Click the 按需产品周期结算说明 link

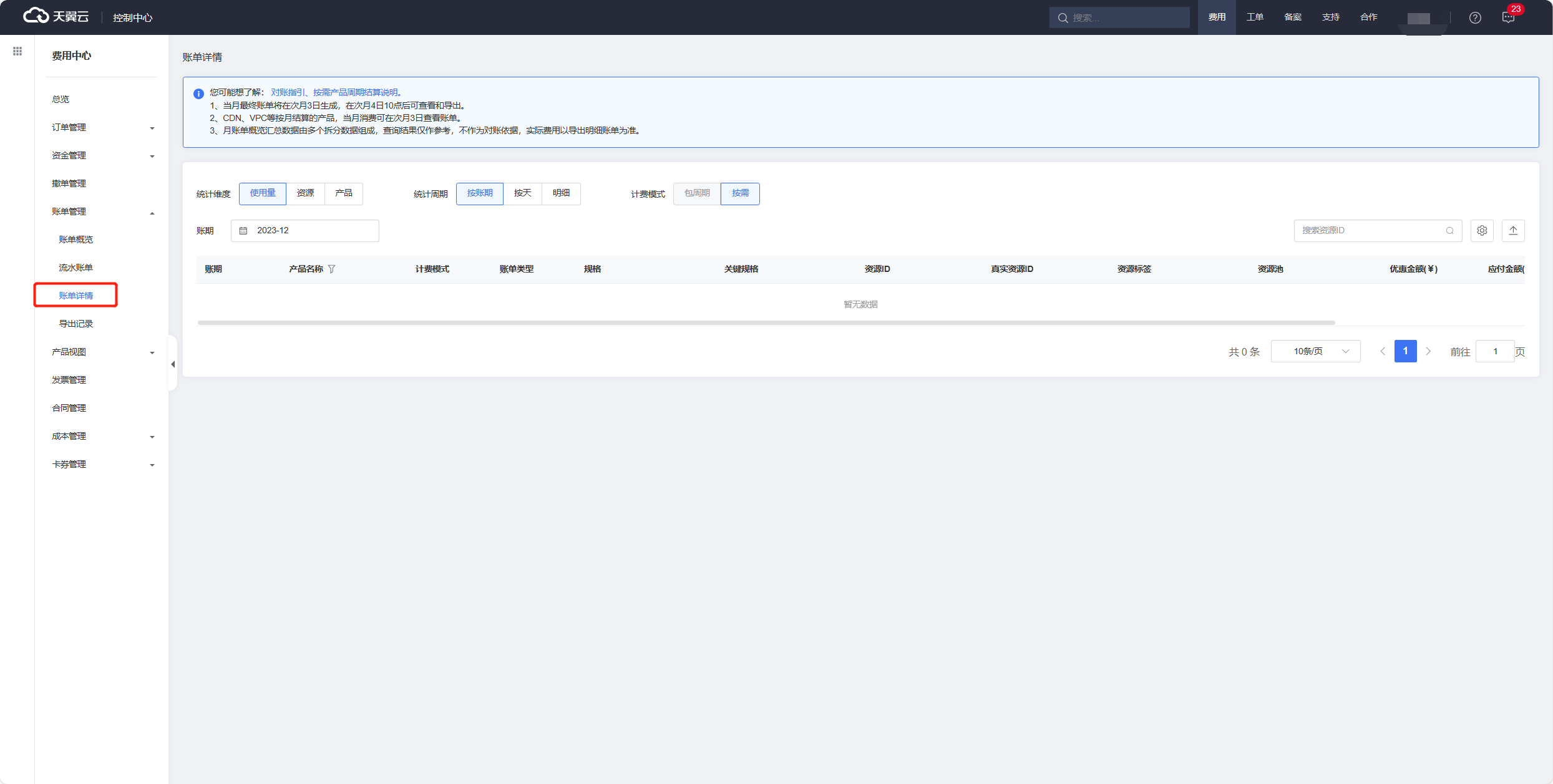point(356,92)
